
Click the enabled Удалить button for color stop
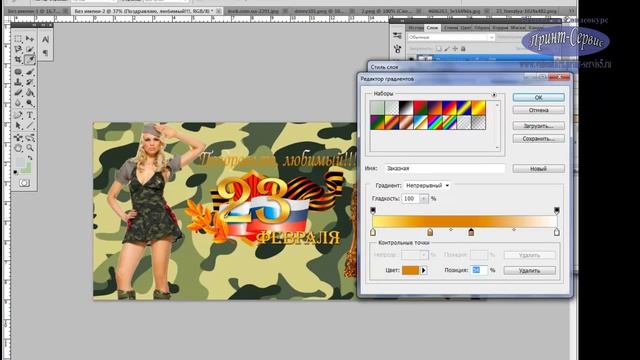(529, 270)
